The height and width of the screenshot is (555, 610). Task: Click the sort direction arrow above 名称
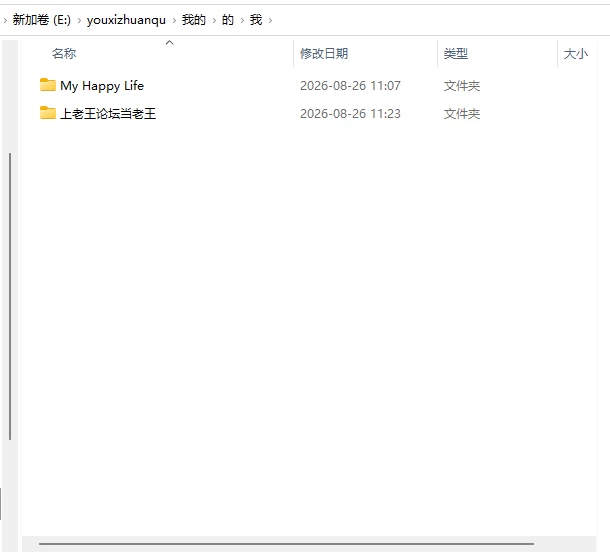pos(169,42)
